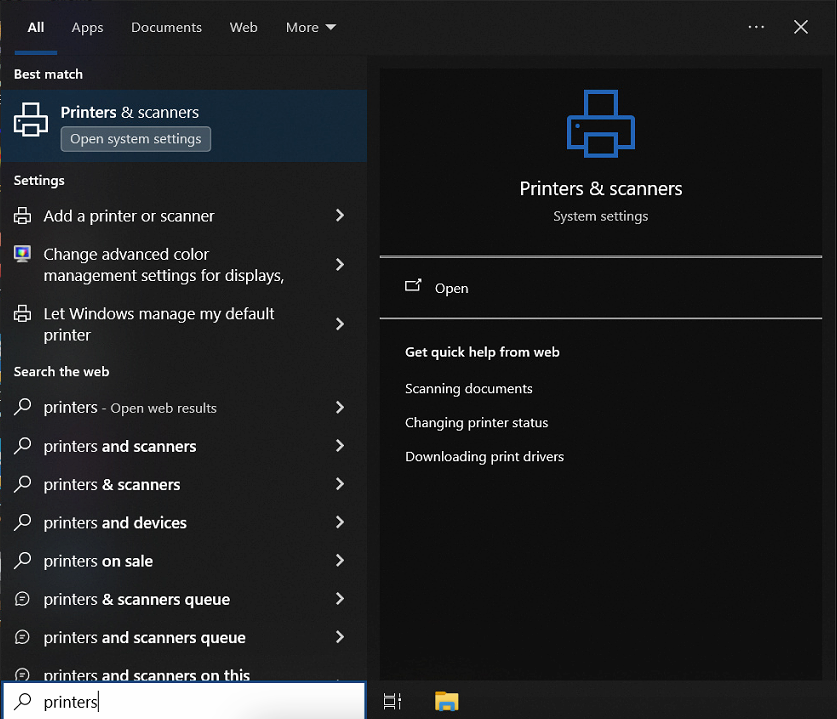Click the printer icon in Best match
The image size is (837, 719).
point(30,120)
